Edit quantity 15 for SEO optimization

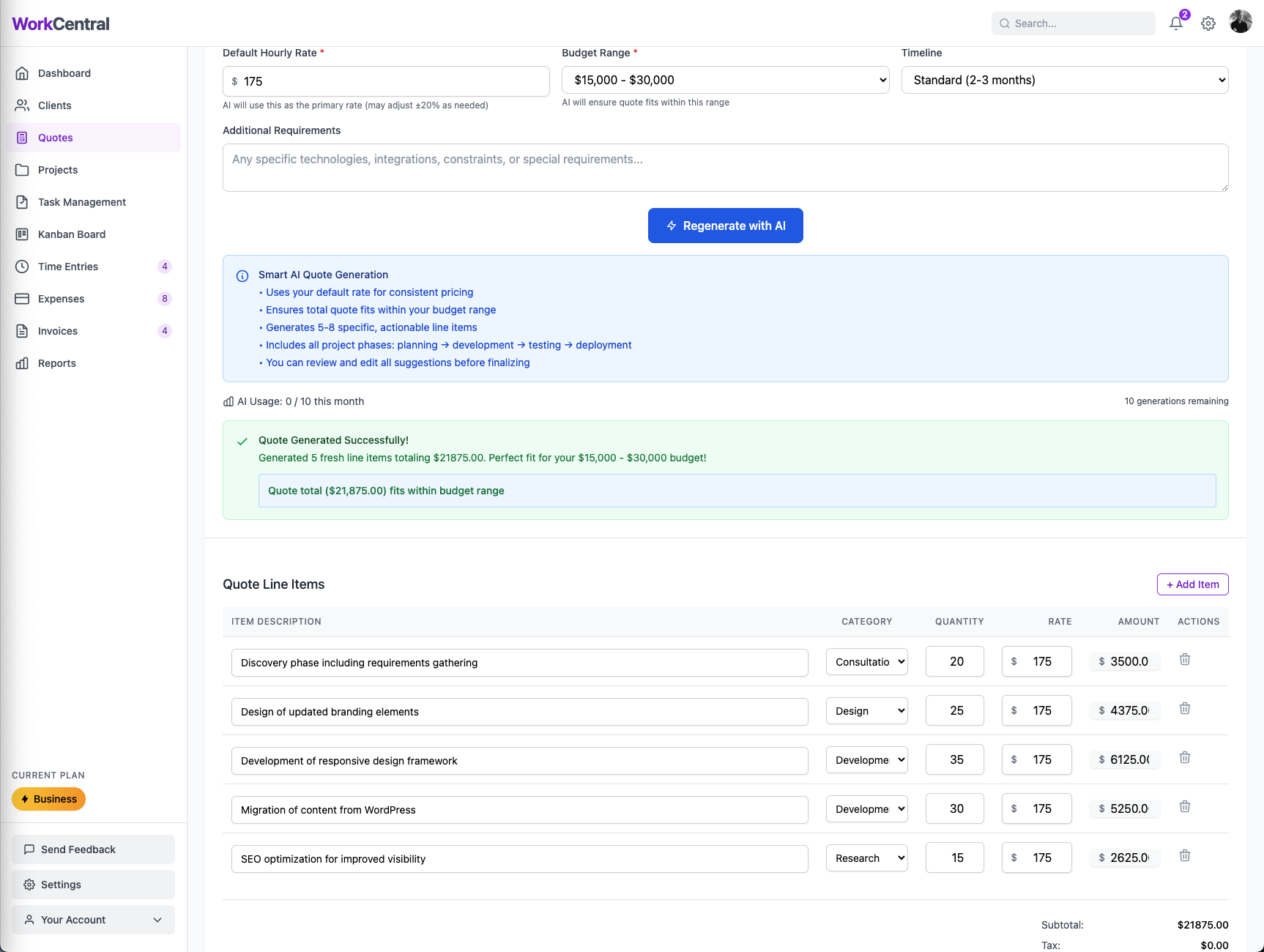[955, 858]
